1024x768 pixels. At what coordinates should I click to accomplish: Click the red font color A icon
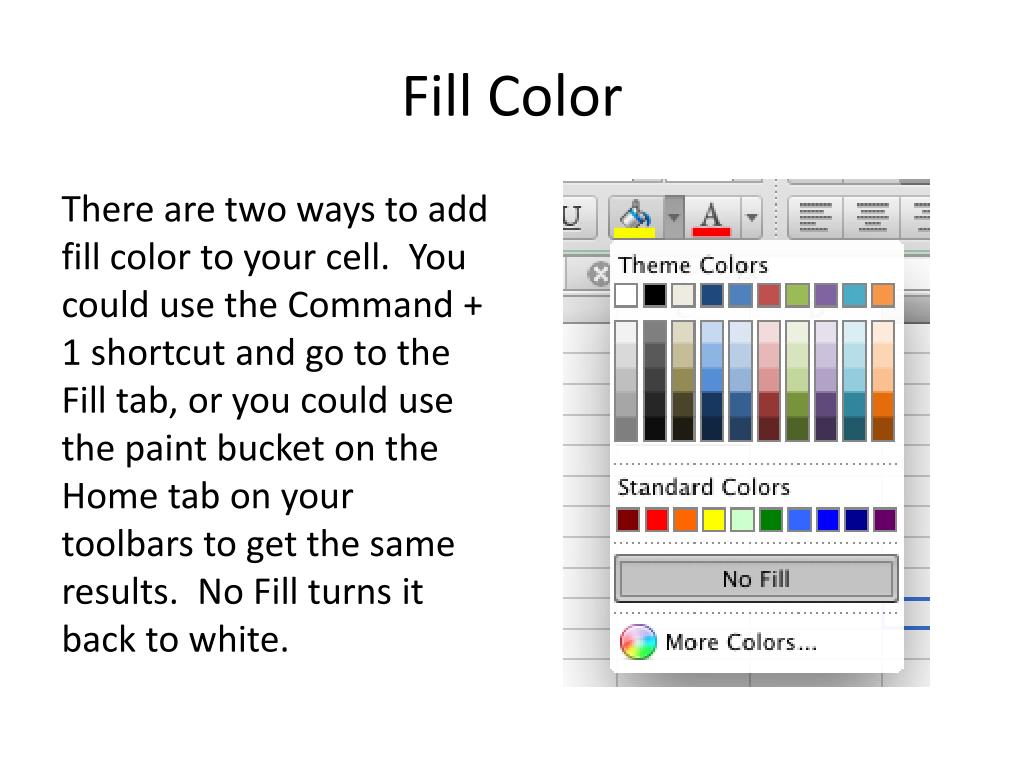click(x=711, y=217)
